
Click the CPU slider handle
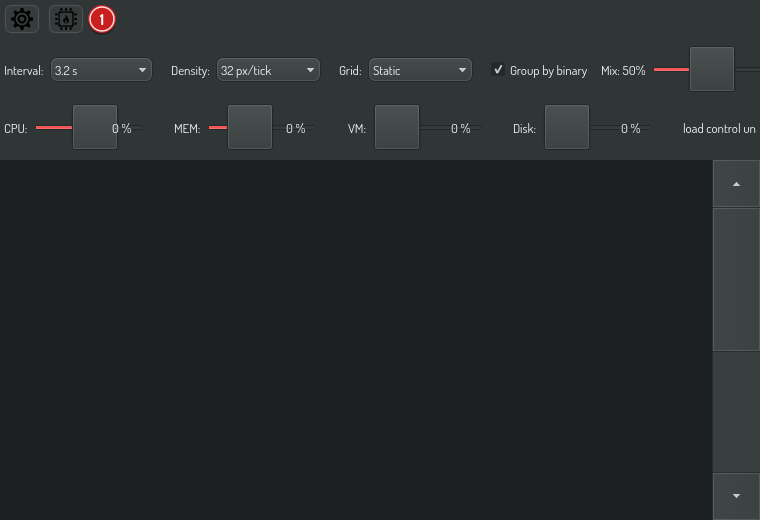[95, 127]
